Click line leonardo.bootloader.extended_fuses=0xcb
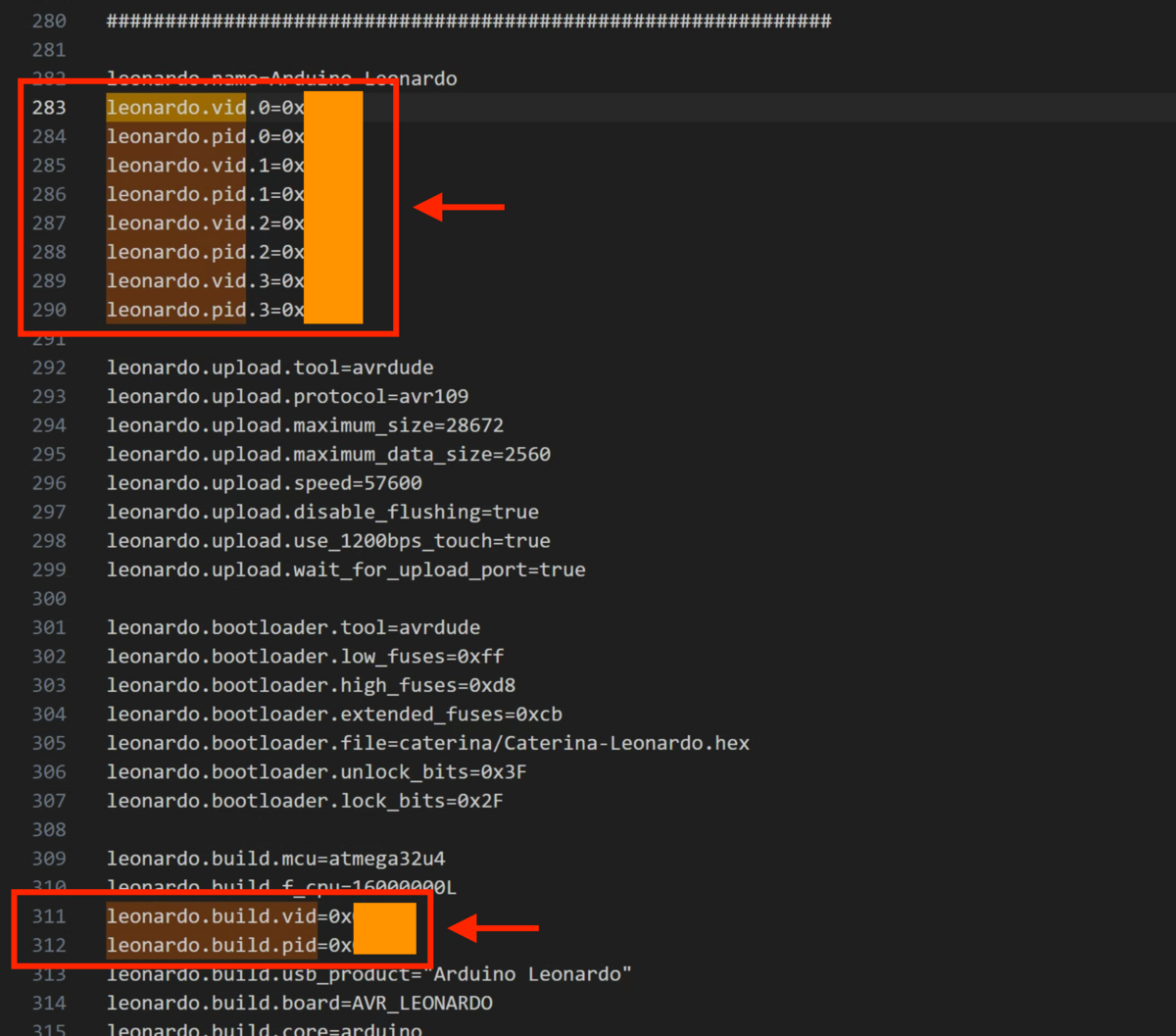1176x1036 pixels. click(335, 715)
